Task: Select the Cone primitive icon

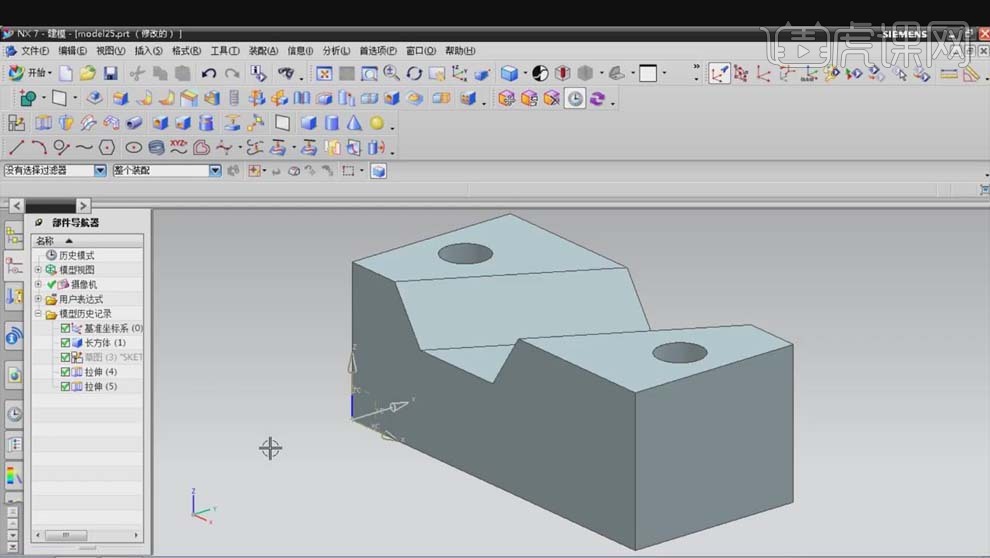Action: point(354,123)
